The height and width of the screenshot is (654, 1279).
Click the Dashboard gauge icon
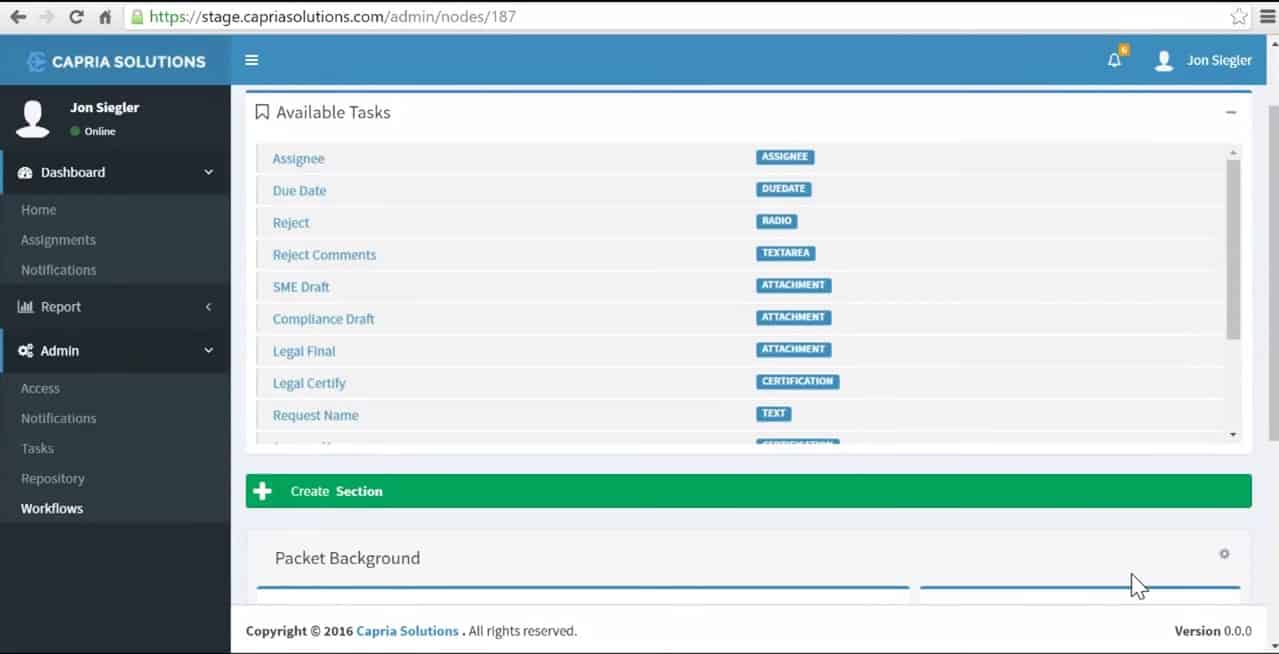point(25,172)
